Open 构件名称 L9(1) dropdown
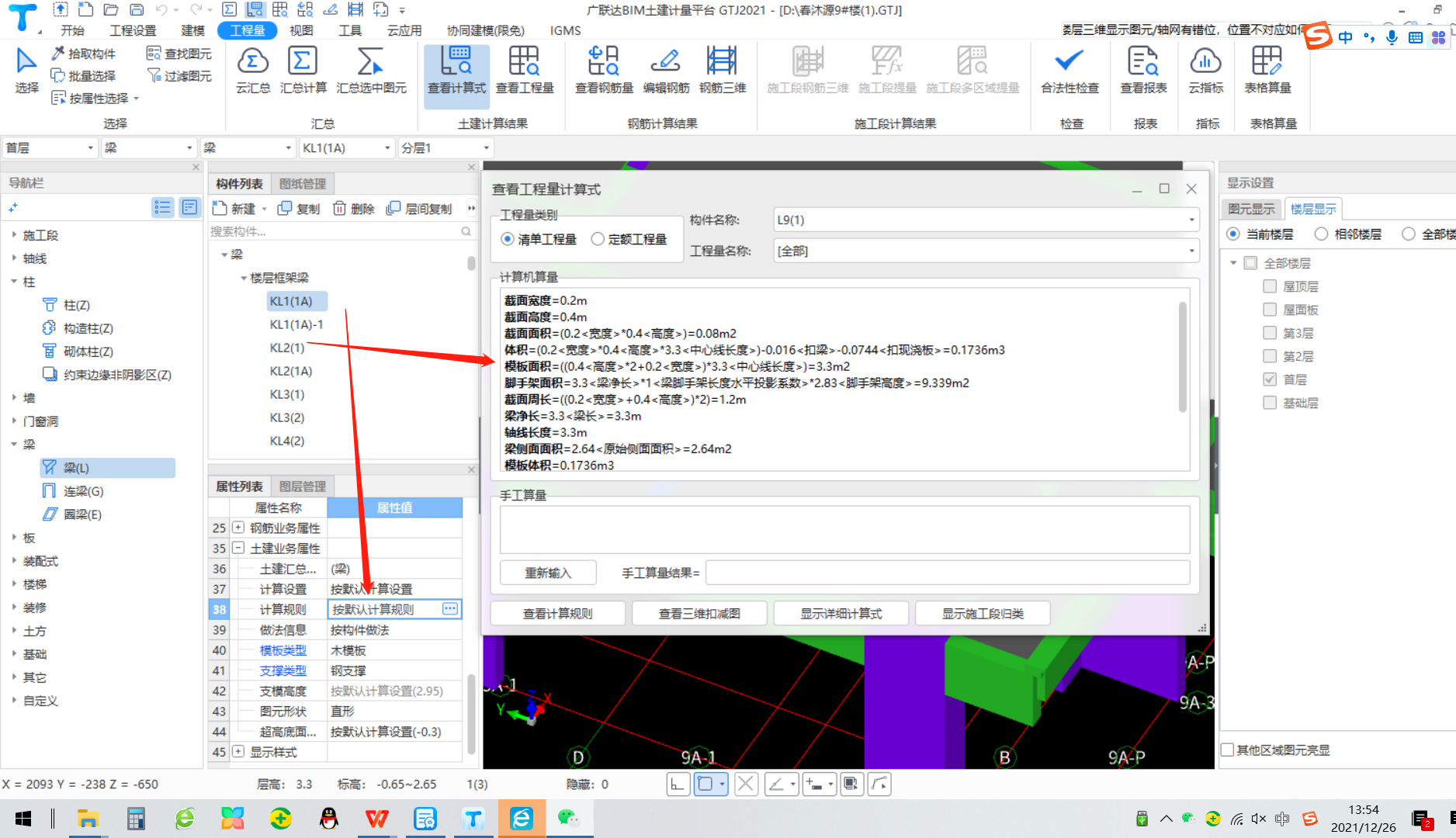Viewport: 1456px width, 838px height. pos(986,220)
